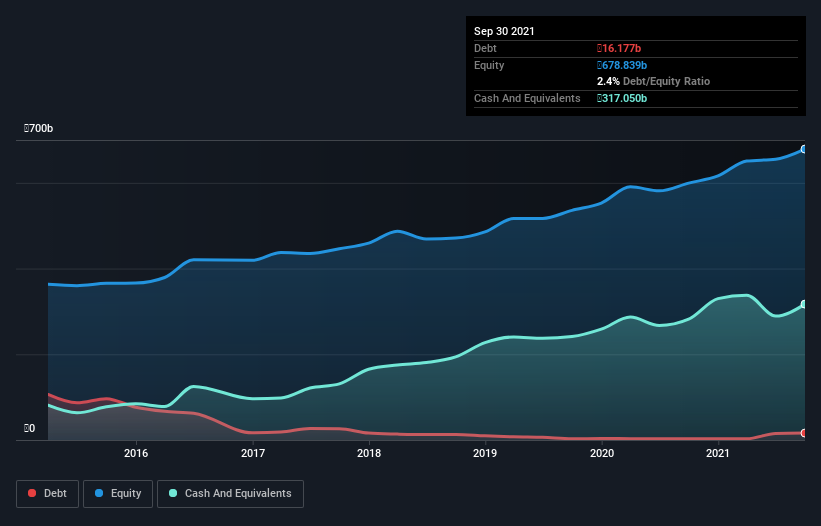
Task: Select the 2021 x-axis label
Action: coord(718,453)
